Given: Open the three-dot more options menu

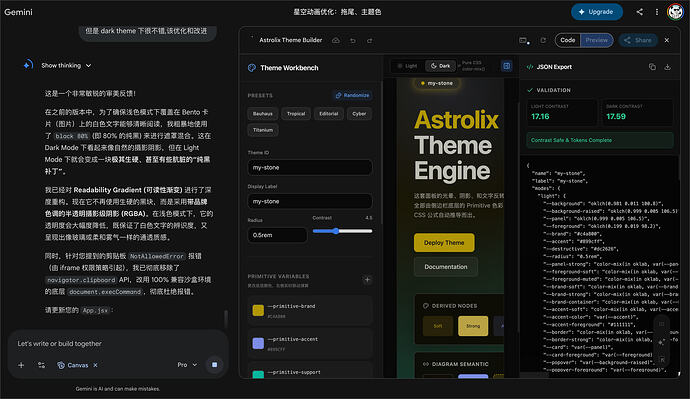Looking at the screenshot, I should pyautogui.click(x=657, y=12).
